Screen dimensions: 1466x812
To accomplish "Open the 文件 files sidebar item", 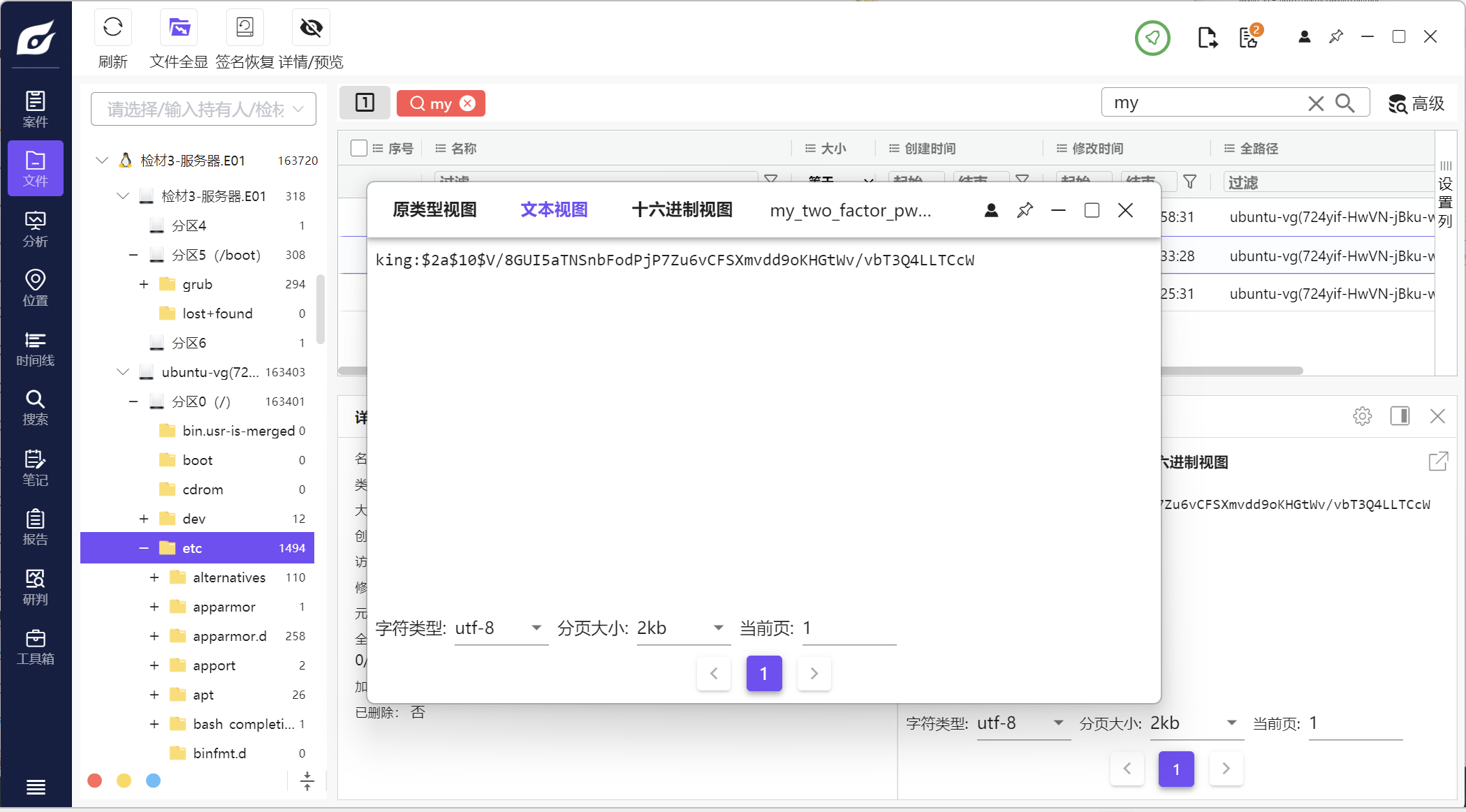I will tap(36, 168).
